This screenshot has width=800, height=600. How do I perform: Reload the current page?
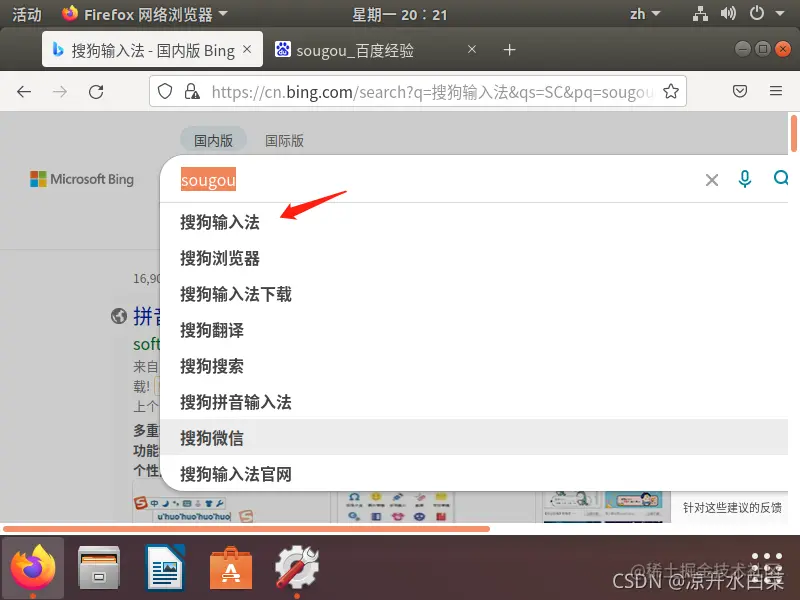pos(96,92)
